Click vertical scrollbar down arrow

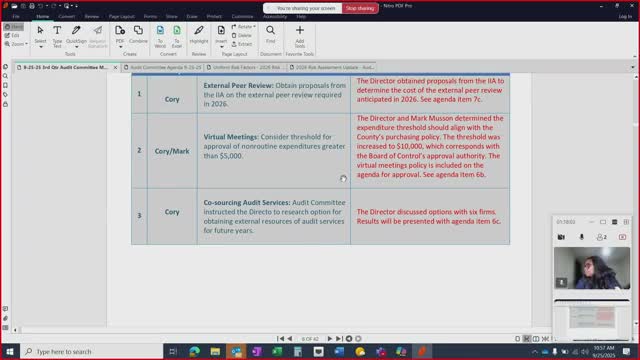coord(636,323)
